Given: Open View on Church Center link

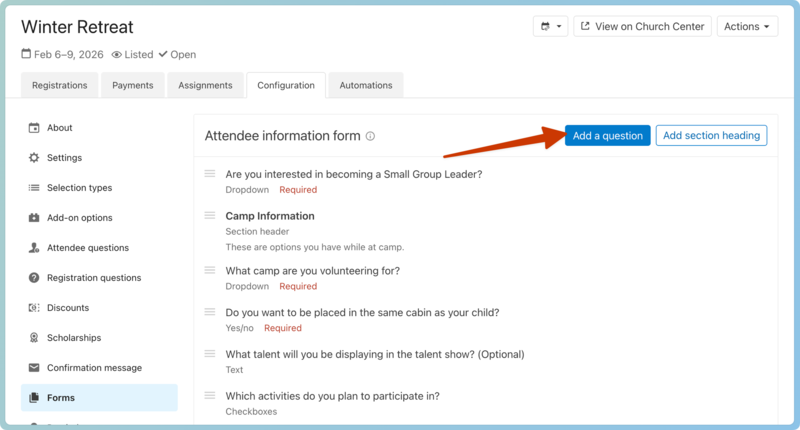Looking at the screenshot, I should (x=642, y=27).
